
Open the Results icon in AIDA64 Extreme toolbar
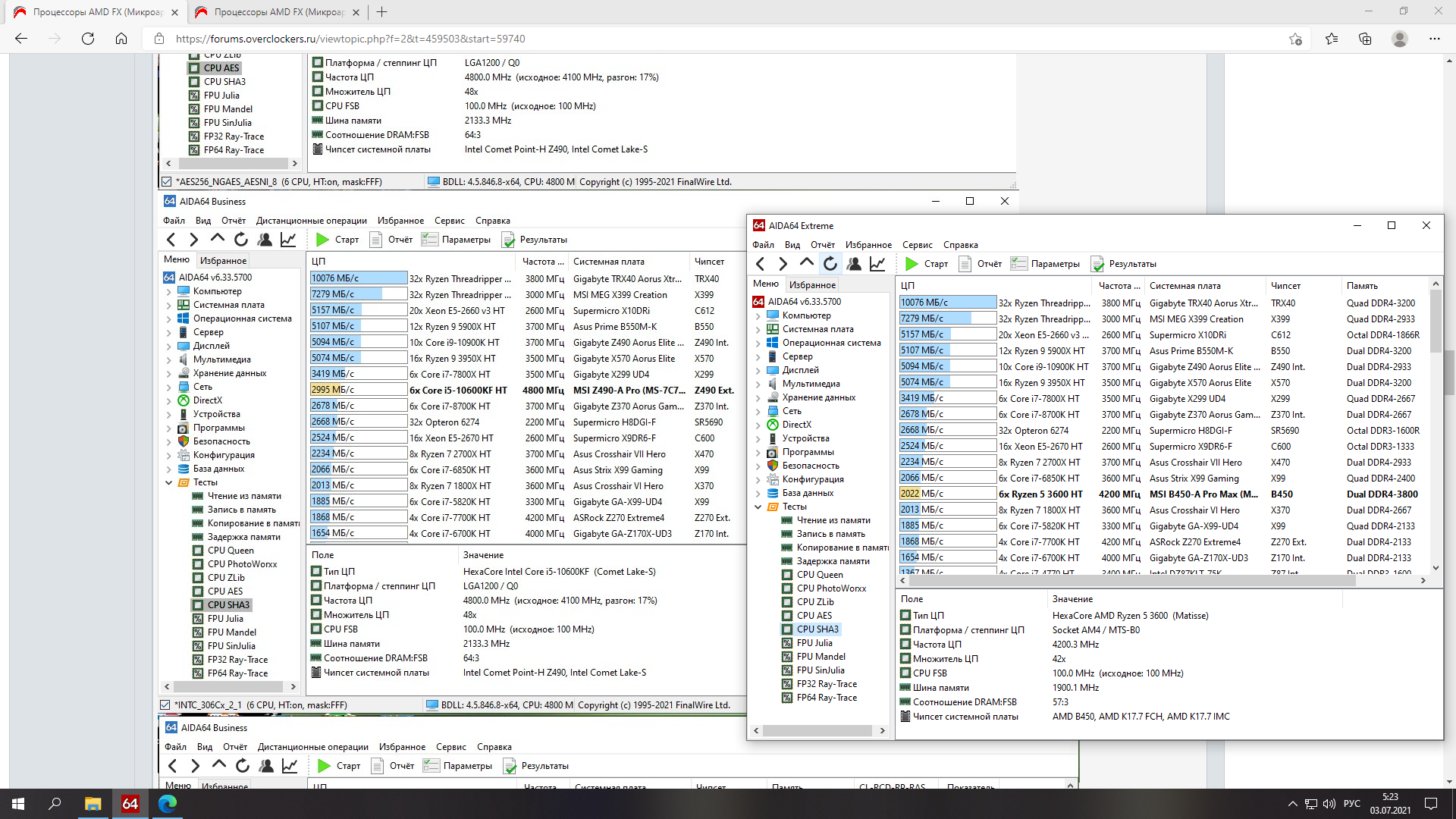(x=1097, y=264)
